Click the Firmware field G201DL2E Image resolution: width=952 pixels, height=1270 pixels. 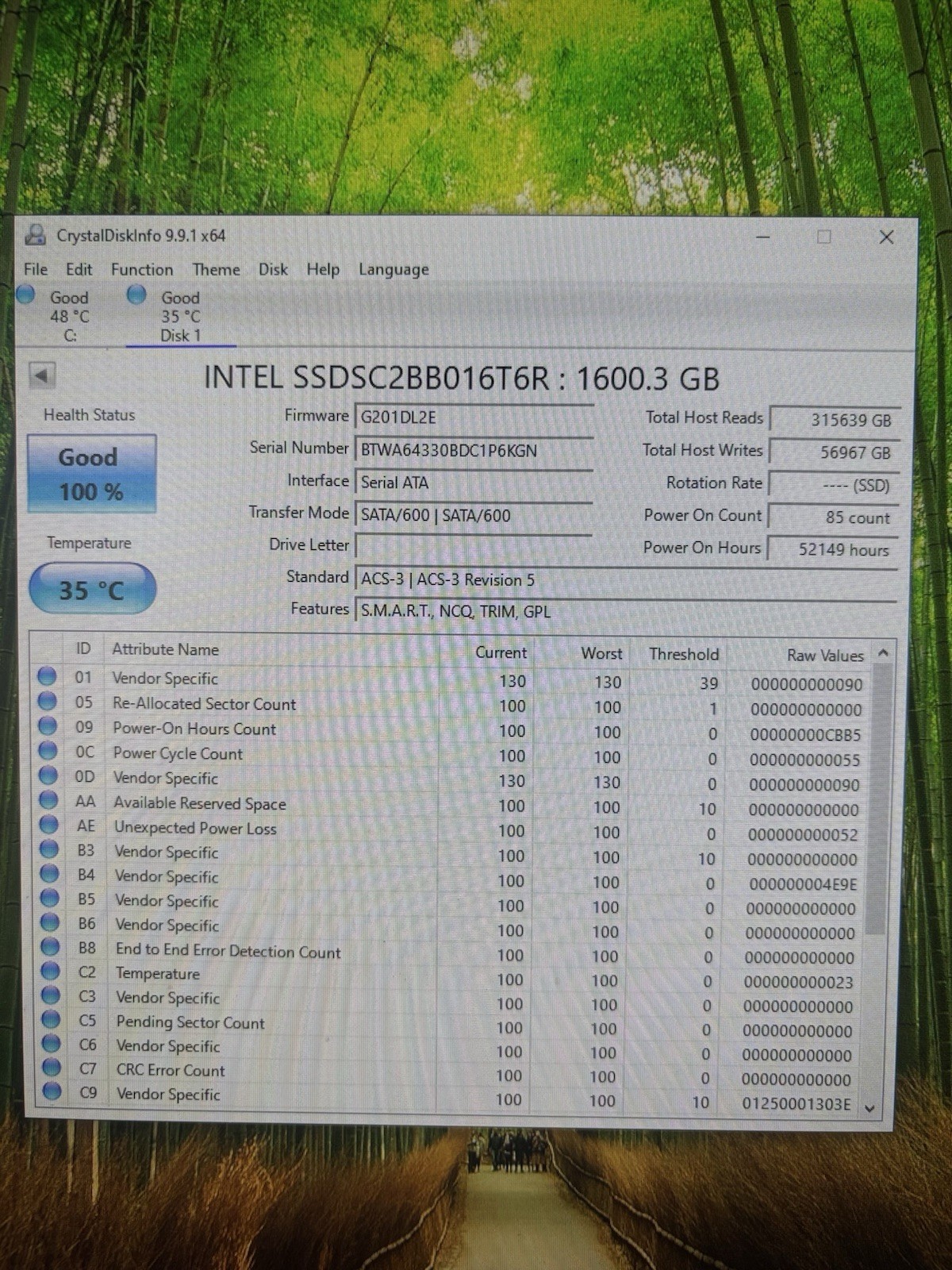coord(474,417)
